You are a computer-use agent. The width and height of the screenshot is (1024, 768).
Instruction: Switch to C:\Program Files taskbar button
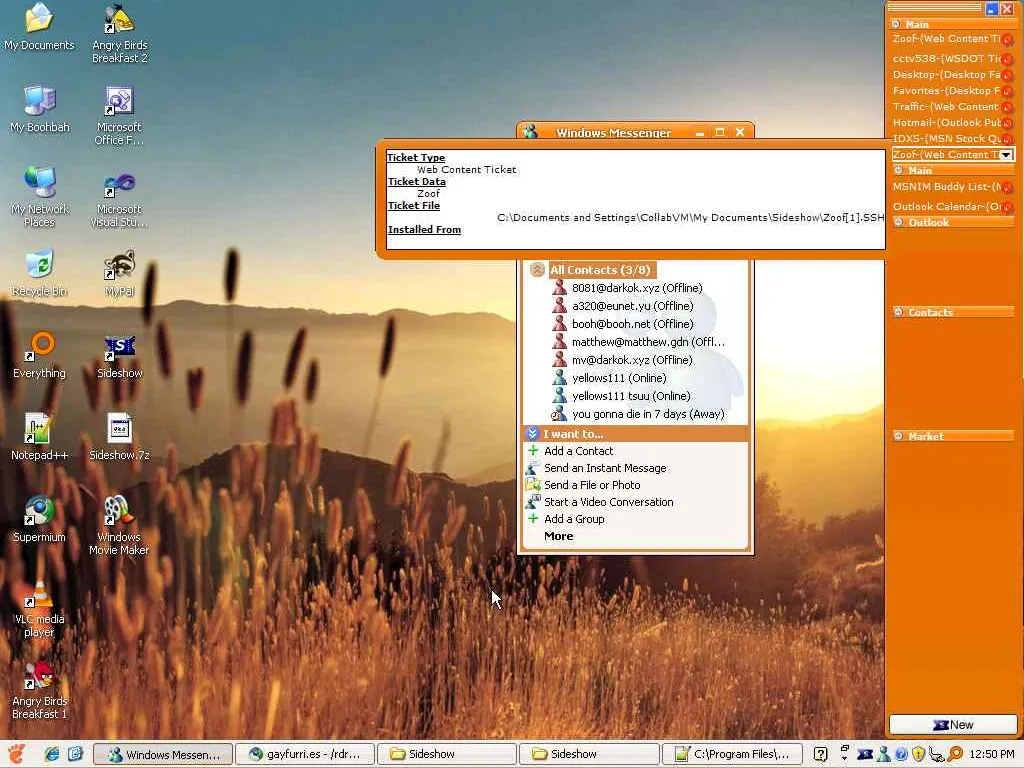tap(731, 754)
